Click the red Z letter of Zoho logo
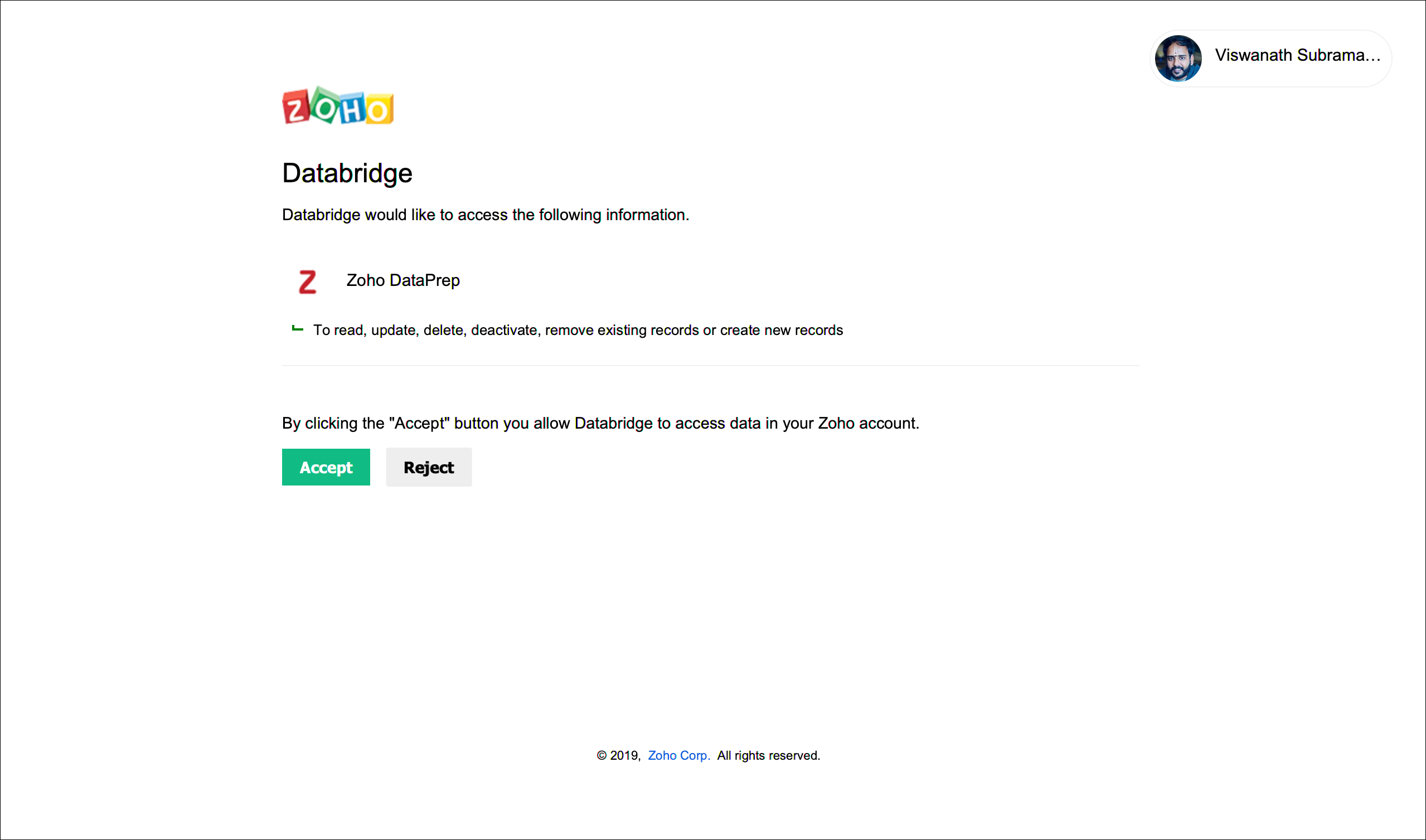This screenshot has height=840, width=1426. [295, 108]
